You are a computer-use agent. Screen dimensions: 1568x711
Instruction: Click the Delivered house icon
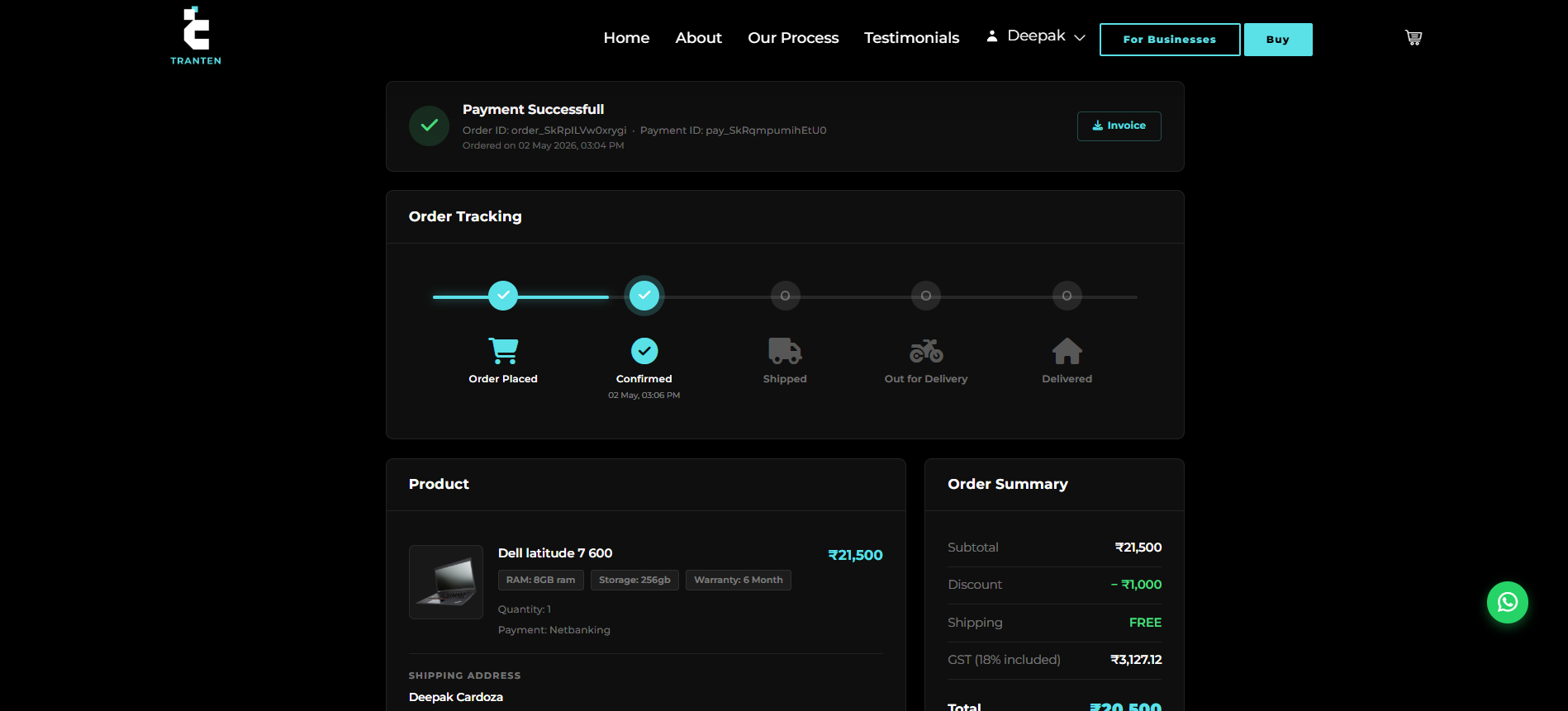point(1067,351)
